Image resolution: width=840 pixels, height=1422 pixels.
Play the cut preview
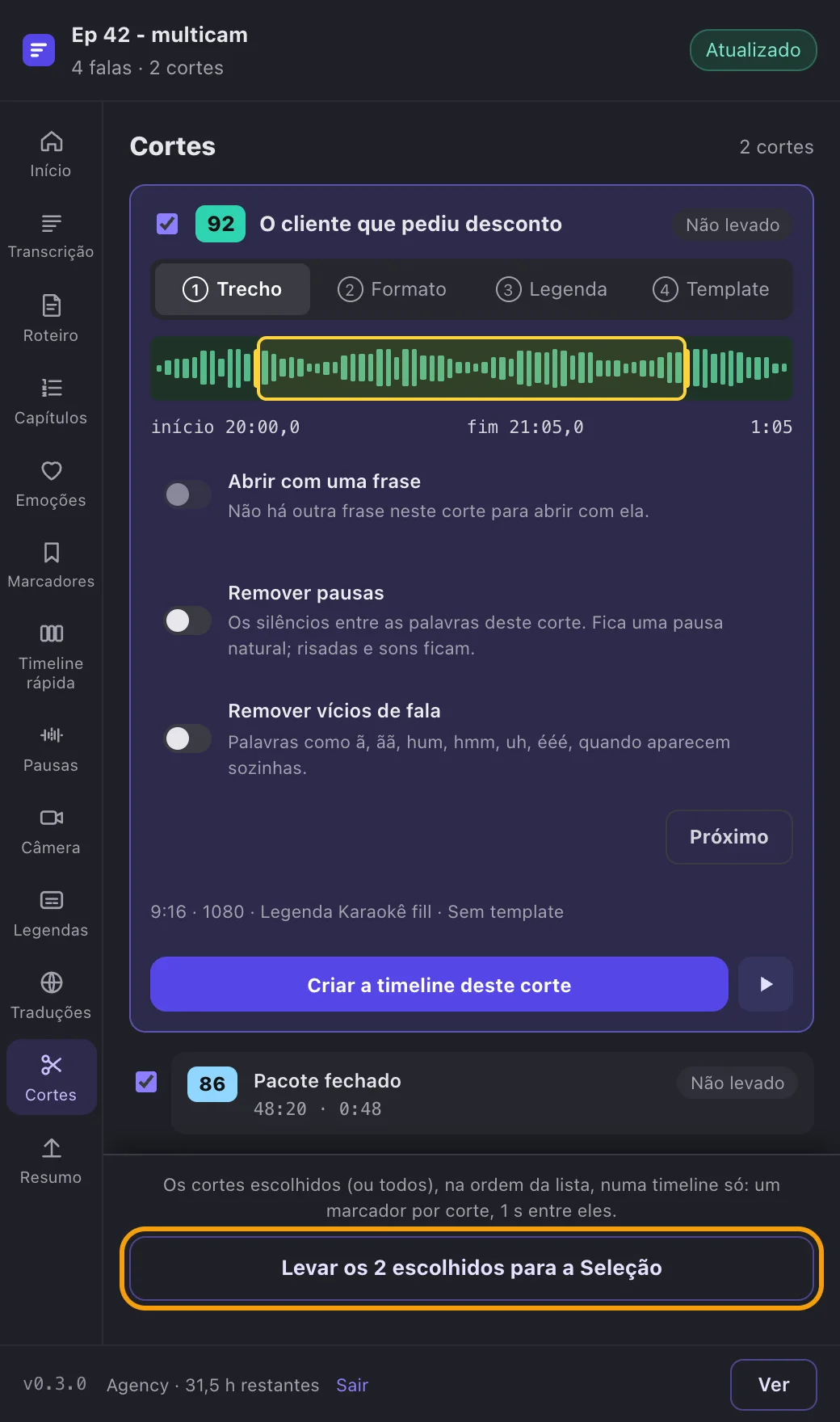(766, 984)
